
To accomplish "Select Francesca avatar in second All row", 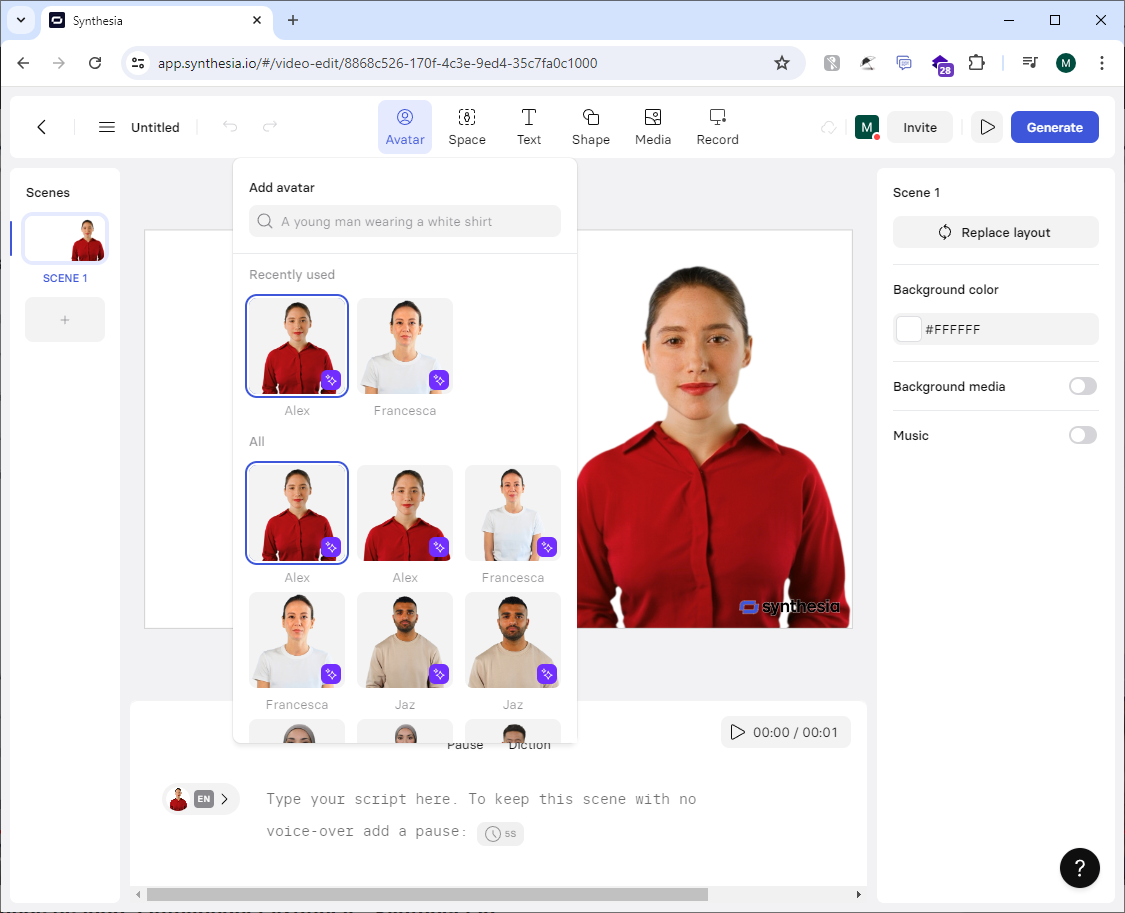I will 297,640.
